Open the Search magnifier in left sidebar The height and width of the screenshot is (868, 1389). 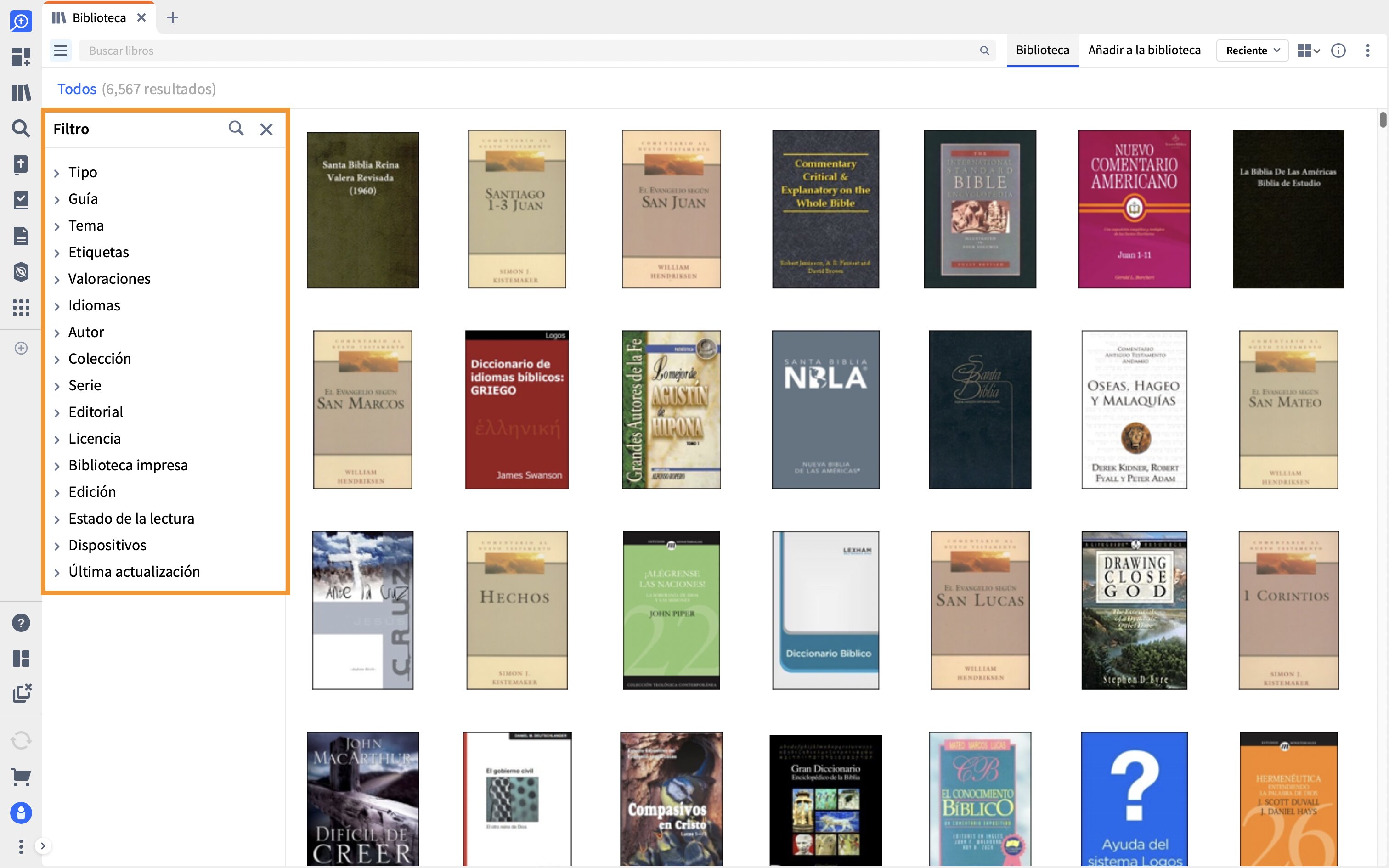pyautogui.click(x=21, y=128)
